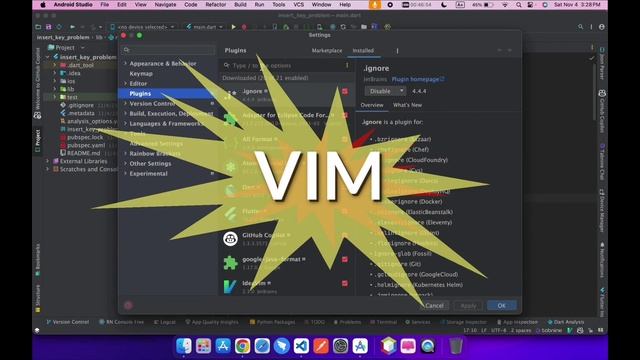Open Visual Studio Code from the dock

point(301,346)
